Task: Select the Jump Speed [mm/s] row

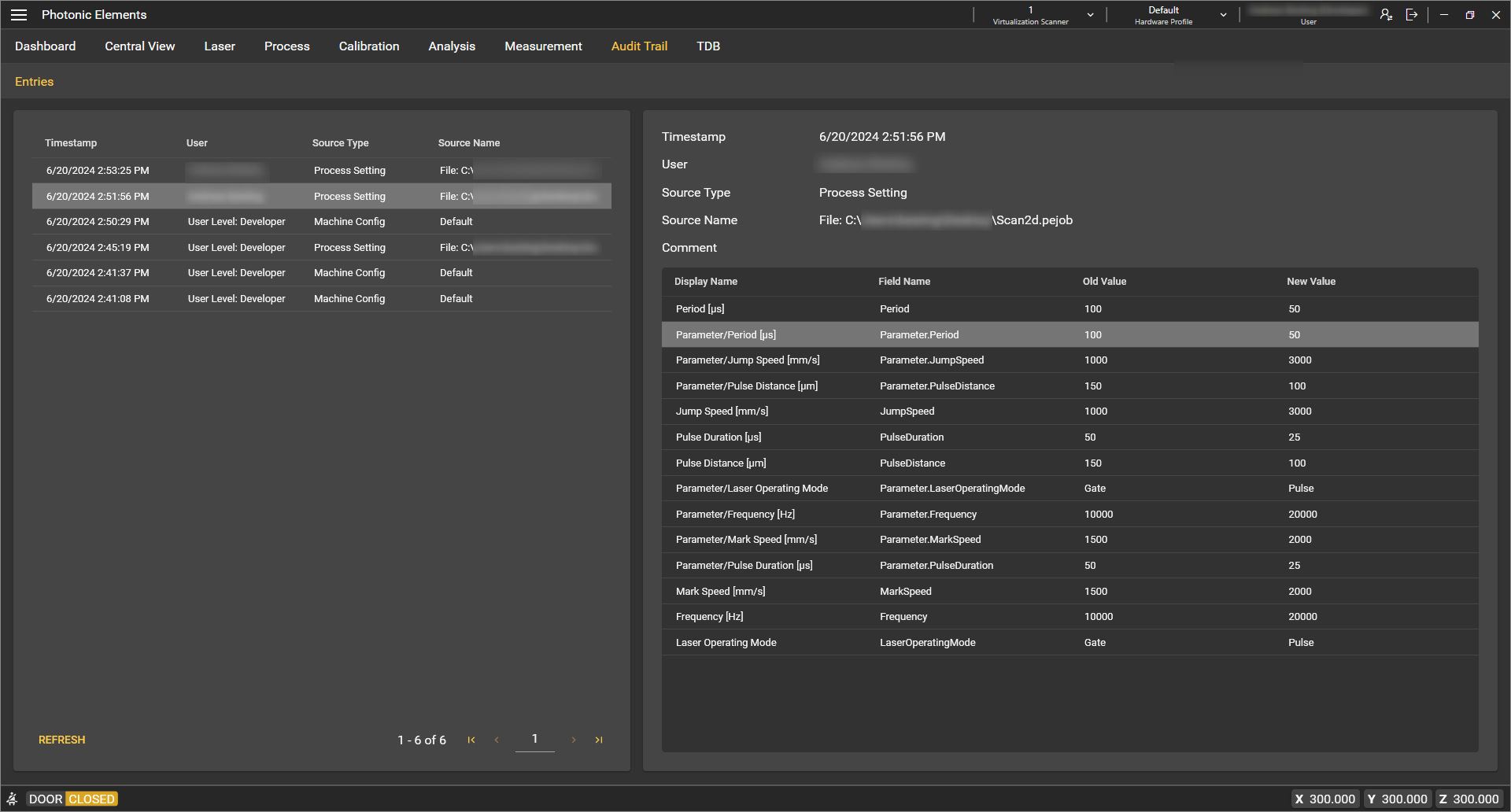Action: point(1070,412)
